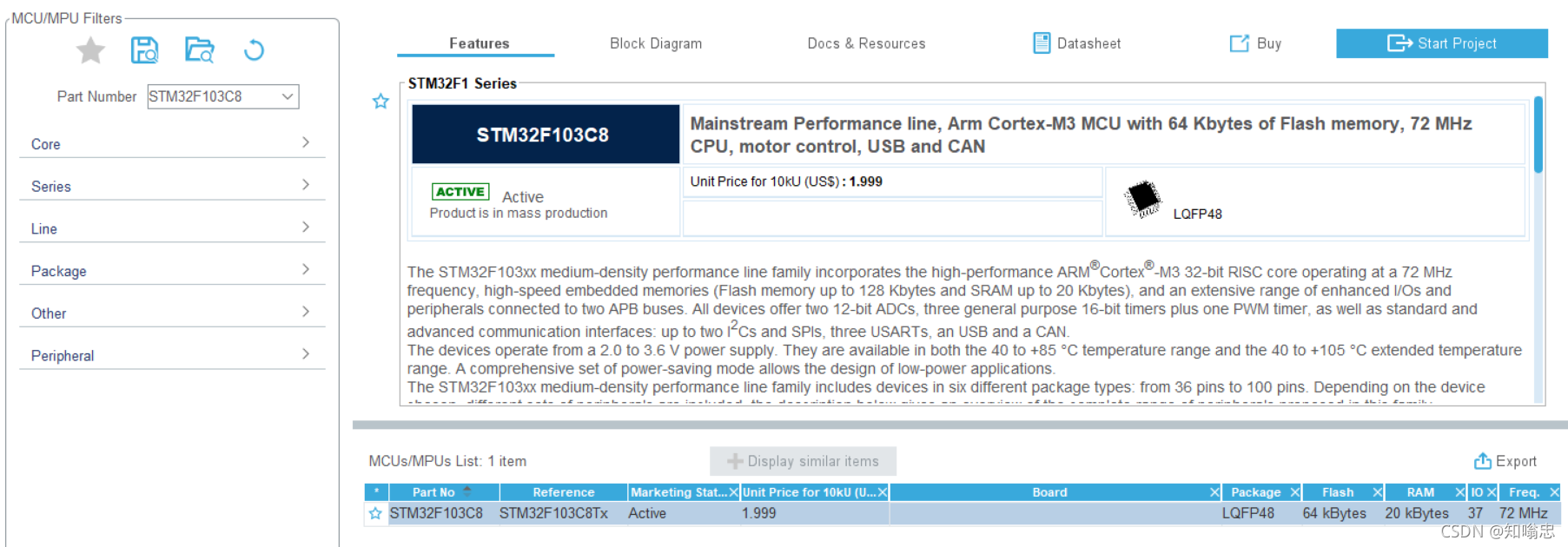
Task: Click the Display similar items button
Action: 803,461
